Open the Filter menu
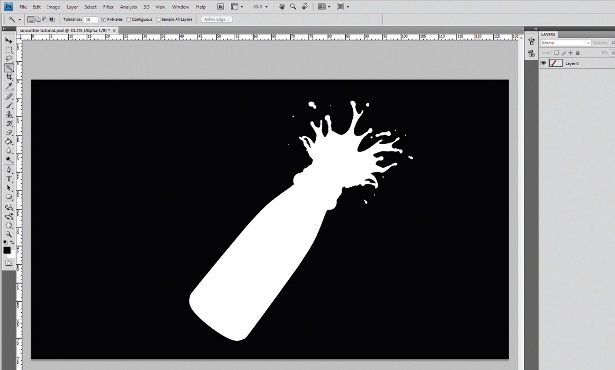This screenshot has height=370, width=615. [108, 7]
